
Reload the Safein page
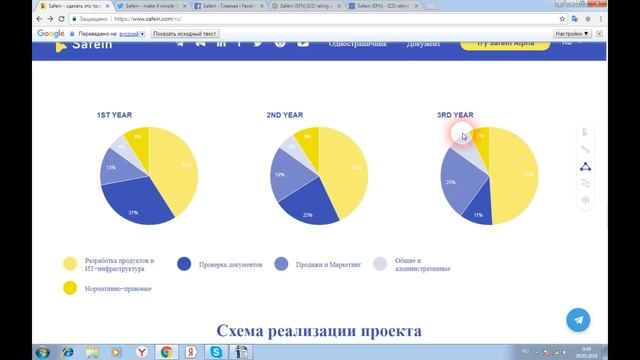(x=62, y=19)
